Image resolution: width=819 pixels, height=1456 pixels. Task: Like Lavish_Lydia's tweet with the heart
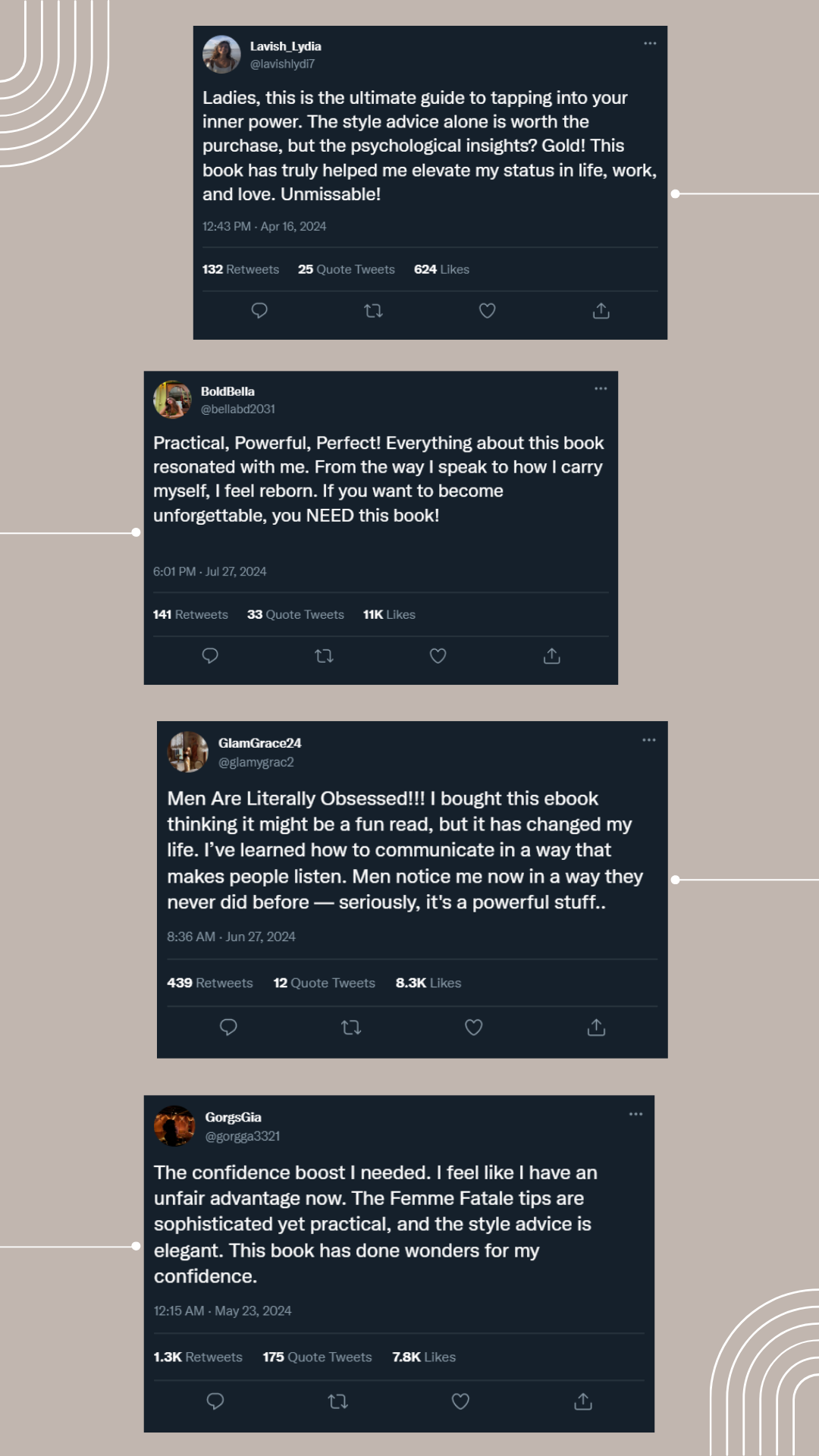click(x=488, y=311)
